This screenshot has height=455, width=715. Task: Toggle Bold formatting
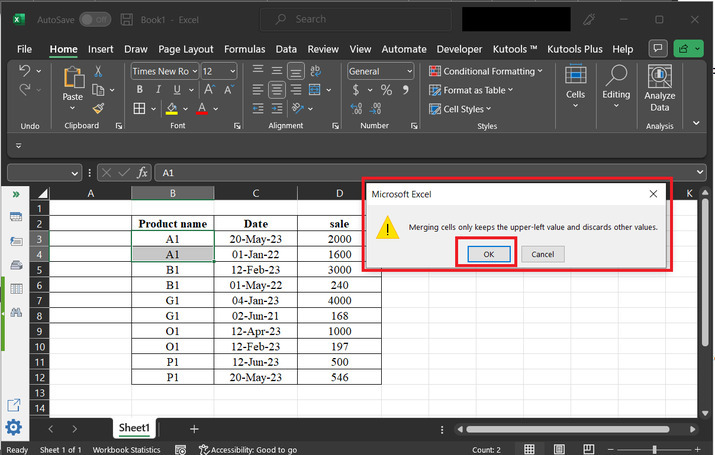[x=139, y=90]
